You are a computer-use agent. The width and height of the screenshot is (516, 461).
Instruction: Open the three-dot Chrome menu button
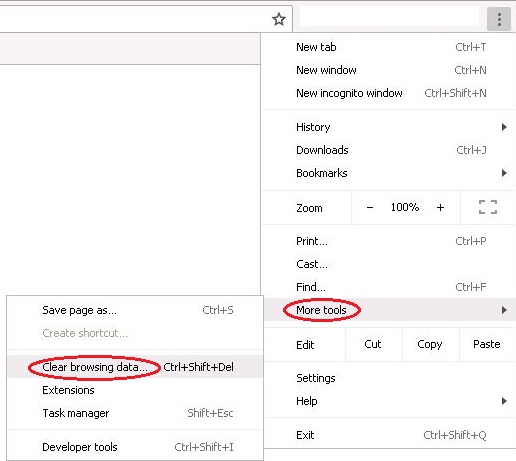(x=499, y=19)
